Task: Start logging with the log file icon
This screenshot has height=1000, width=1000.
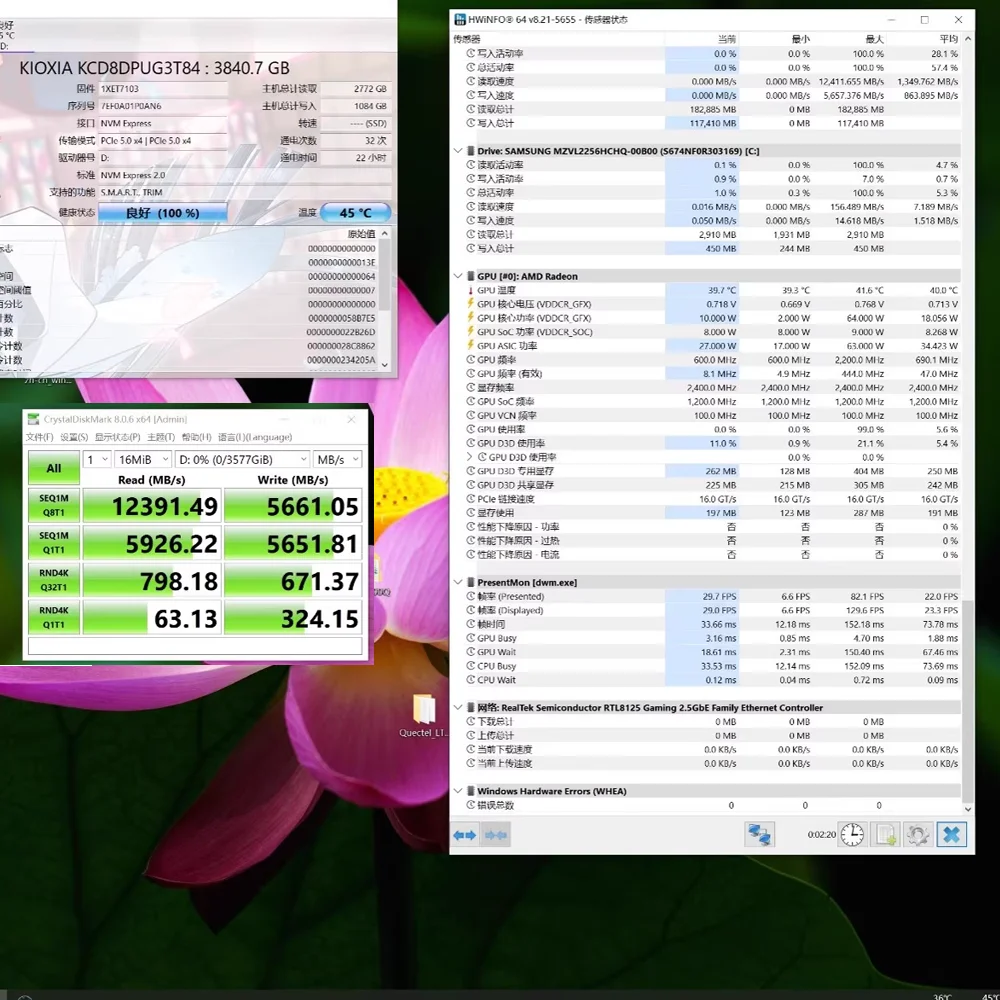Action: click(x=885, y=834)
